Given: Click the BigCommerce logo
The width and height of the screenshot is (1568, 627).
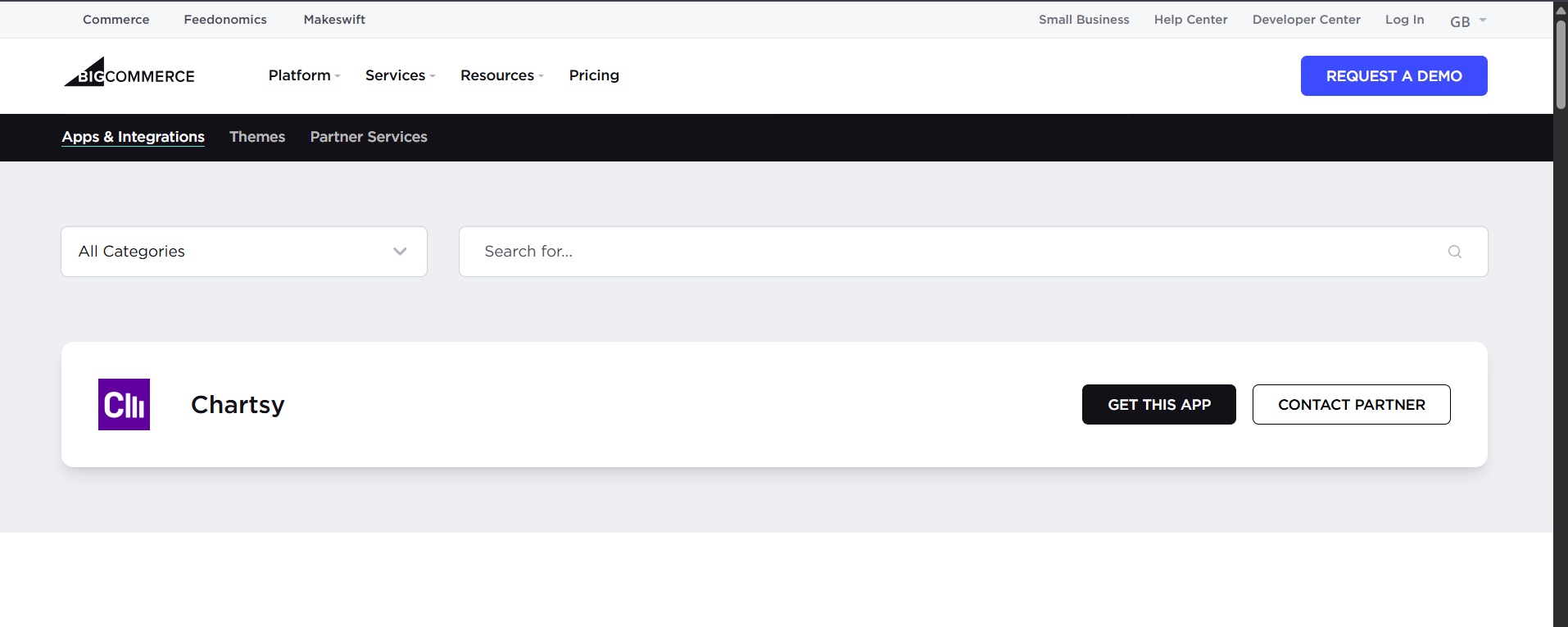Looking at the screenshot, I should tap(129, 72).
